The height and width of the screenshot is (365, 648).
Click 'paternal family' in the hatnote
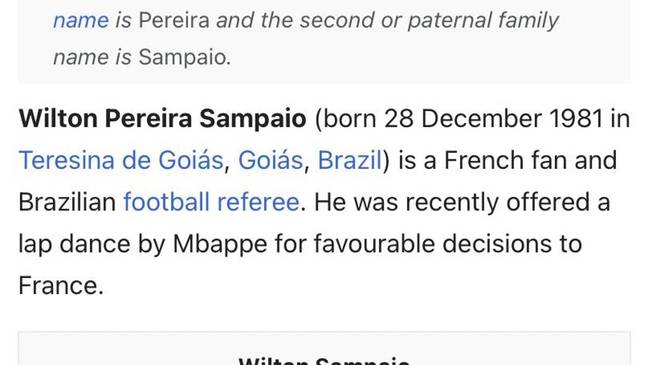pos(484,20)
